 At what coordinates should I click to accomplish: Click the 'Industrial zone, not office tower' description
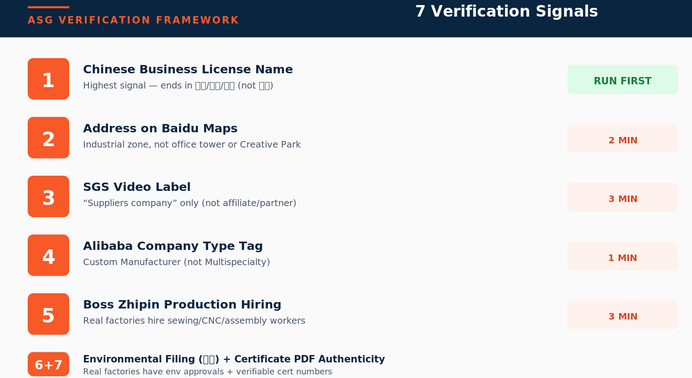(x=192, y=145)
